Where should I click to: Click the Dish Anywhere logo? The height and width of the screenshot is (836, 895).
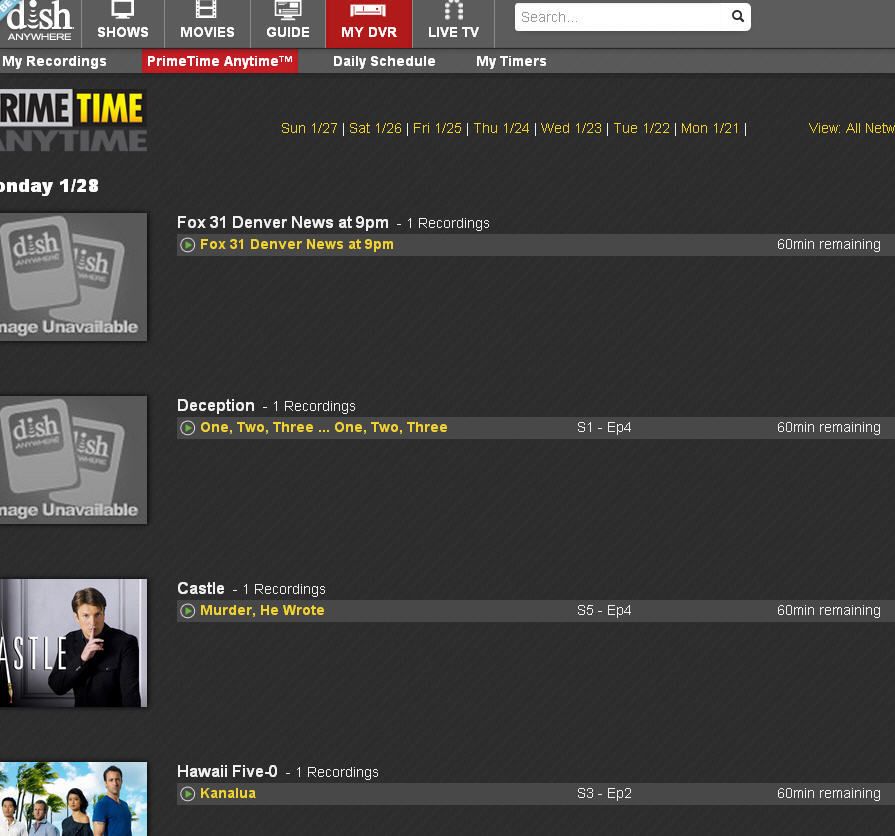pos(38,22)
